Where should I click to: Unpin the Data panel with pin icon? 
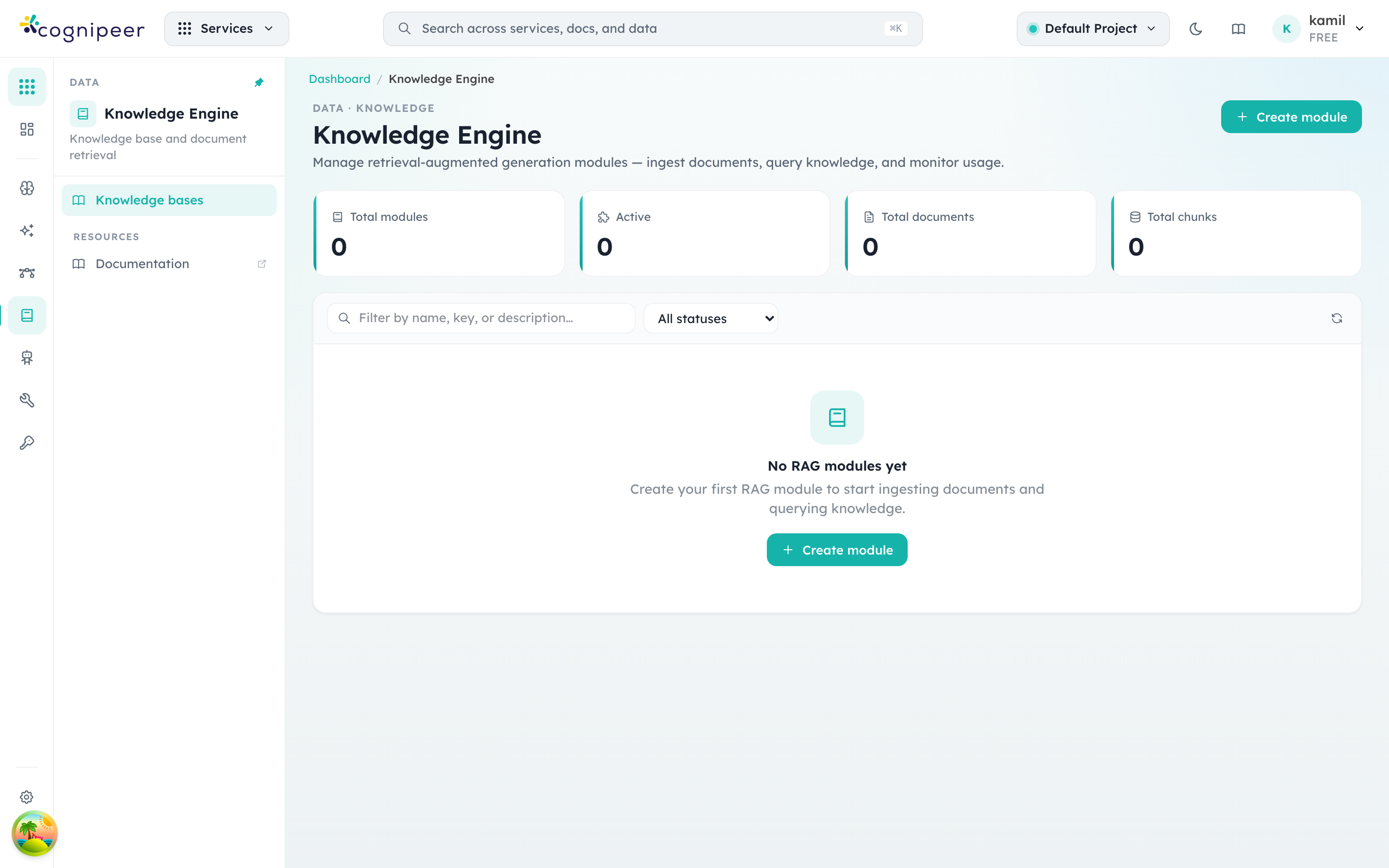(x=259, y=82)
